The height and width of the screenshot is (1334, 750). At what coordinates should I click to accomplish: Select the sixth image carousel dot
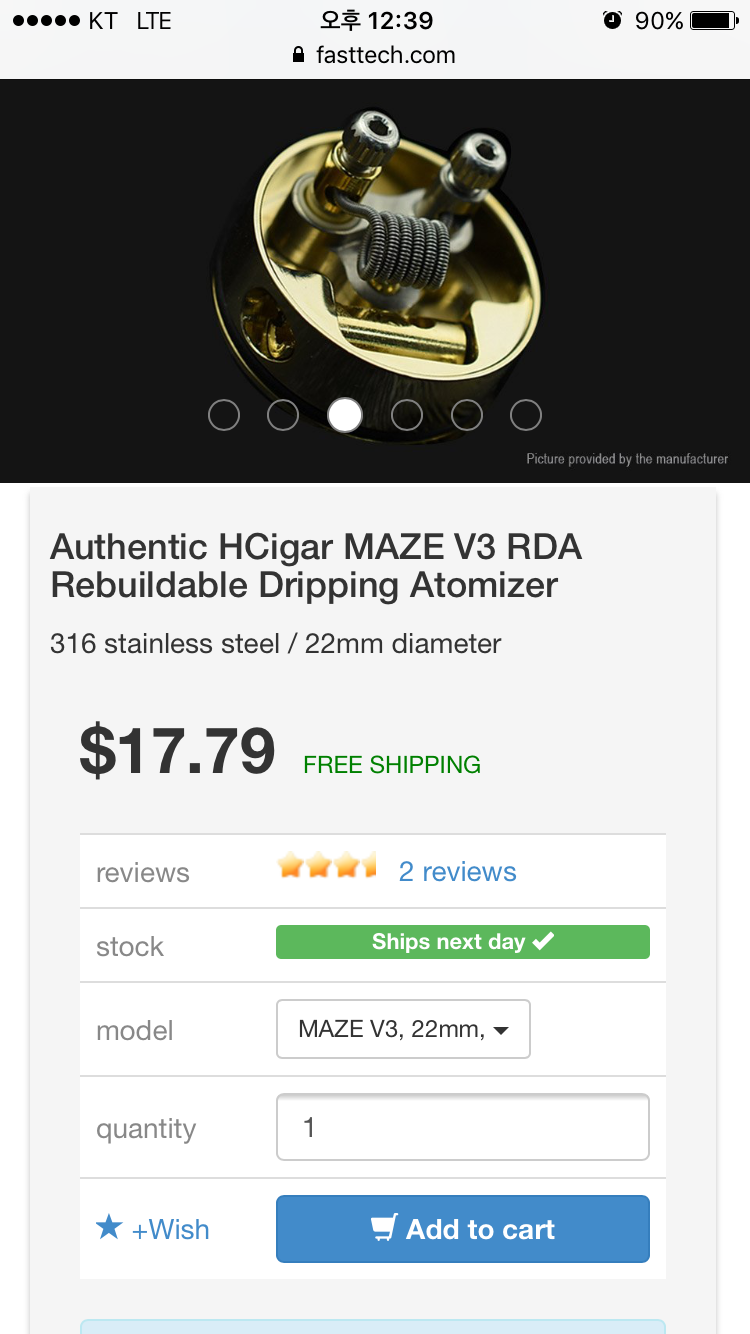point(526,415)
